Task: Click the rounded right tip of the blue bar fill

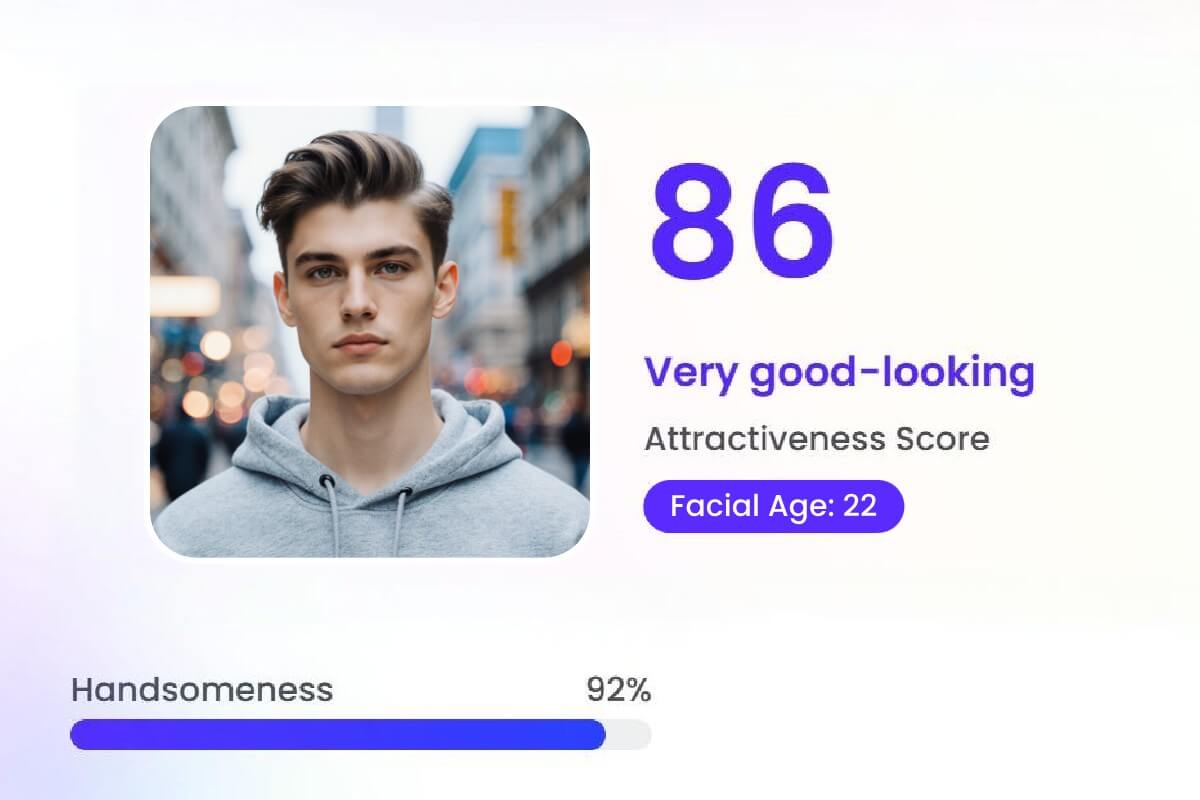Action: point(600,734)
